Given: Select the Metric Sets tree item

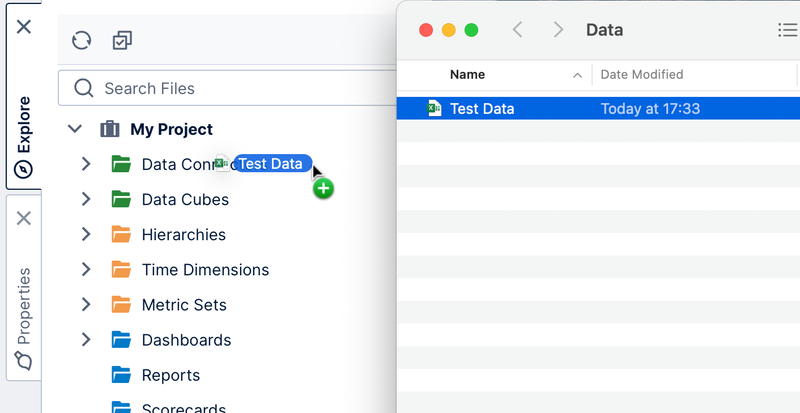Looking at the screenshot, I should 184,305.
